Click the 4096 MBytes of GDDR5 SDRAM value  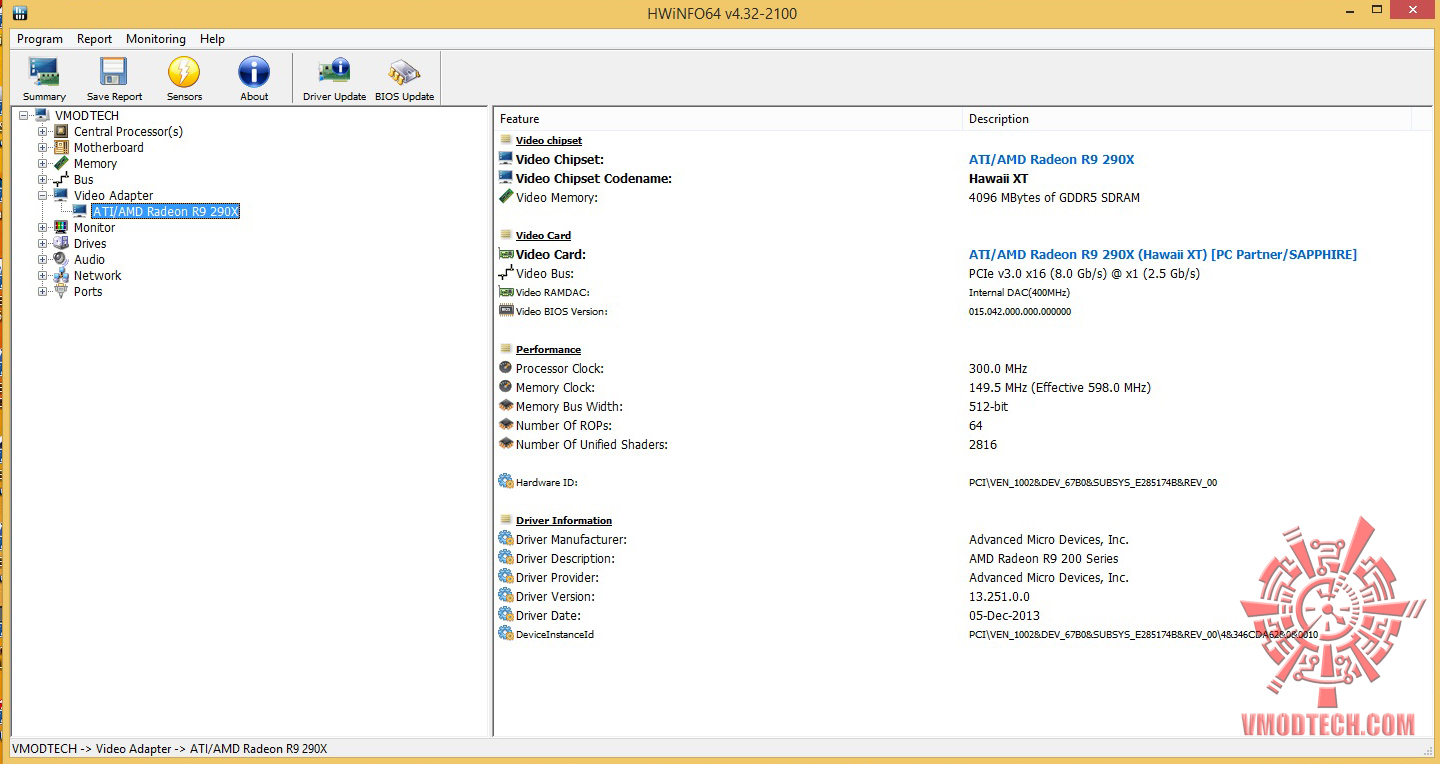pyautogui.click(x=1054, y=197)
